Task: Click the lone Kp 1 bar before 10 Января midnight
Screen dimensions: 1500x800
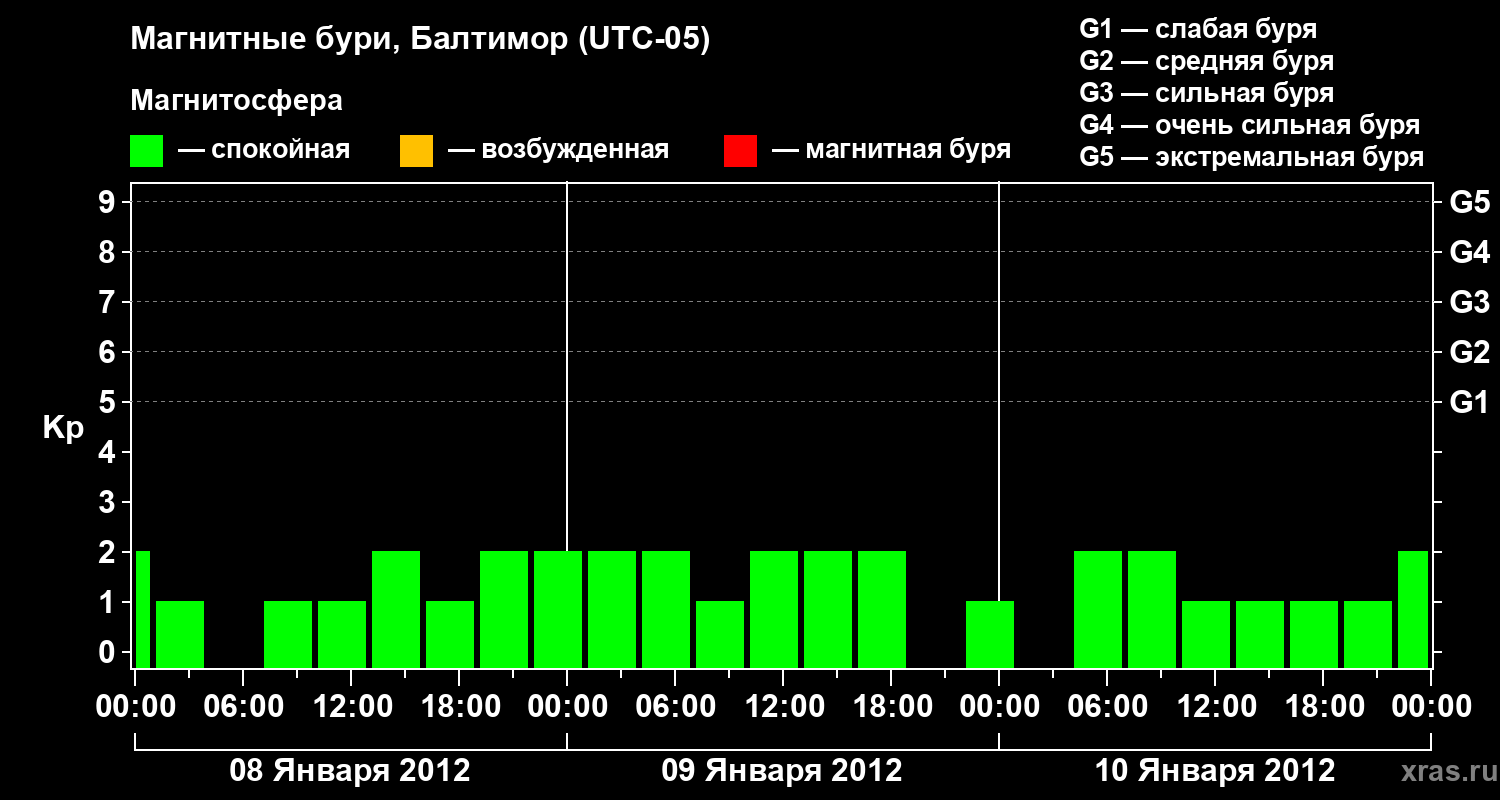Action: tap(990, 634)
